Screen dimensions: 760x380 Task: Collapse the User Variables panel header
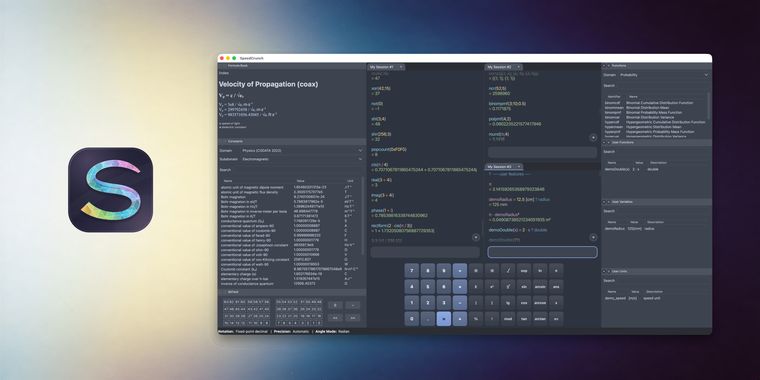click(x=657, y=202)
